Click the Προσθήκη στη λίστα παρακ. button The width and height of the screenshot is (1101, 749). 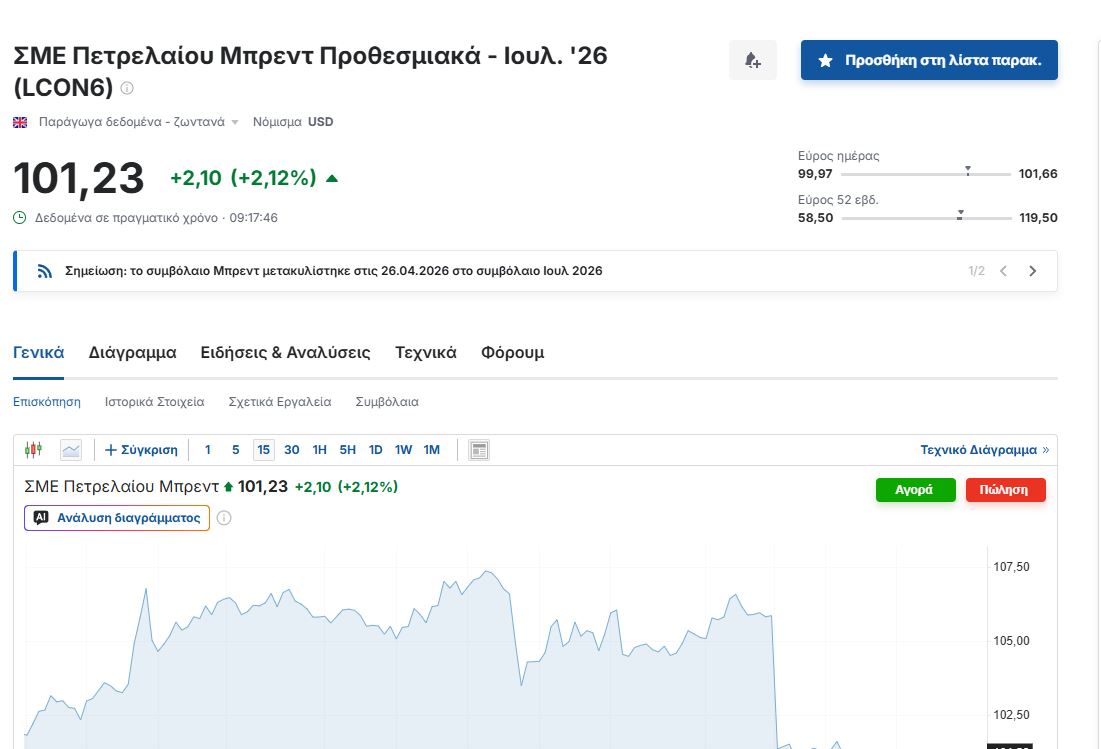coord(929,61)
